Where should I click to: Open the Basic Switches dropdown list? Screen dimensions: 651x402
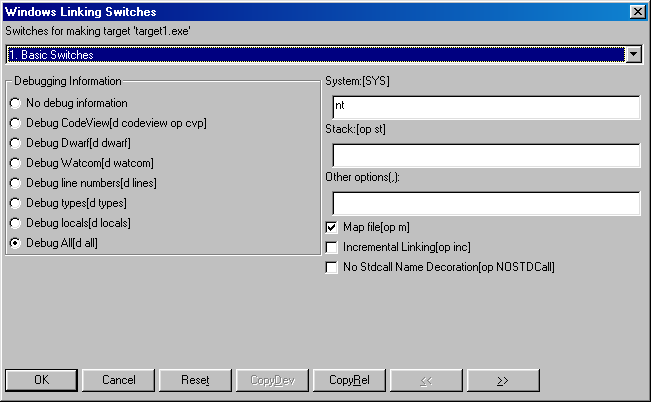click(632, 54)
